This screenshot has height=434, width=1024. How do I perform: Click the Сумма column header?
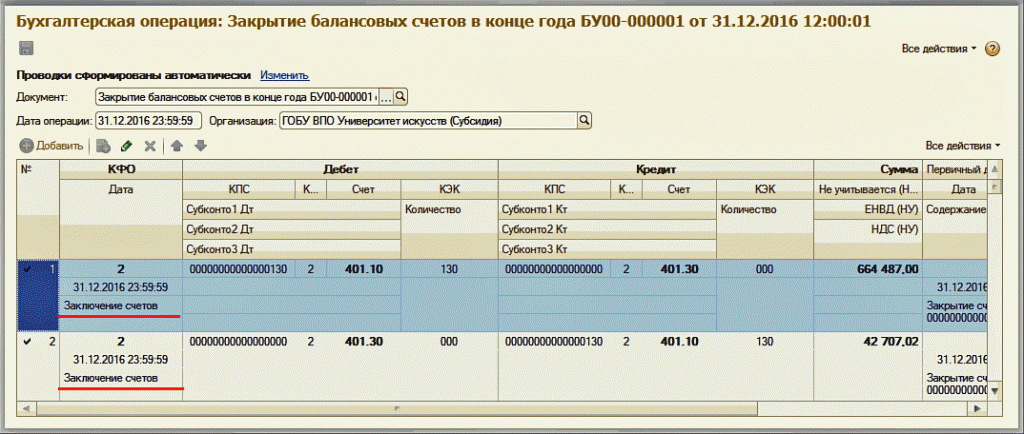[868, 170]
